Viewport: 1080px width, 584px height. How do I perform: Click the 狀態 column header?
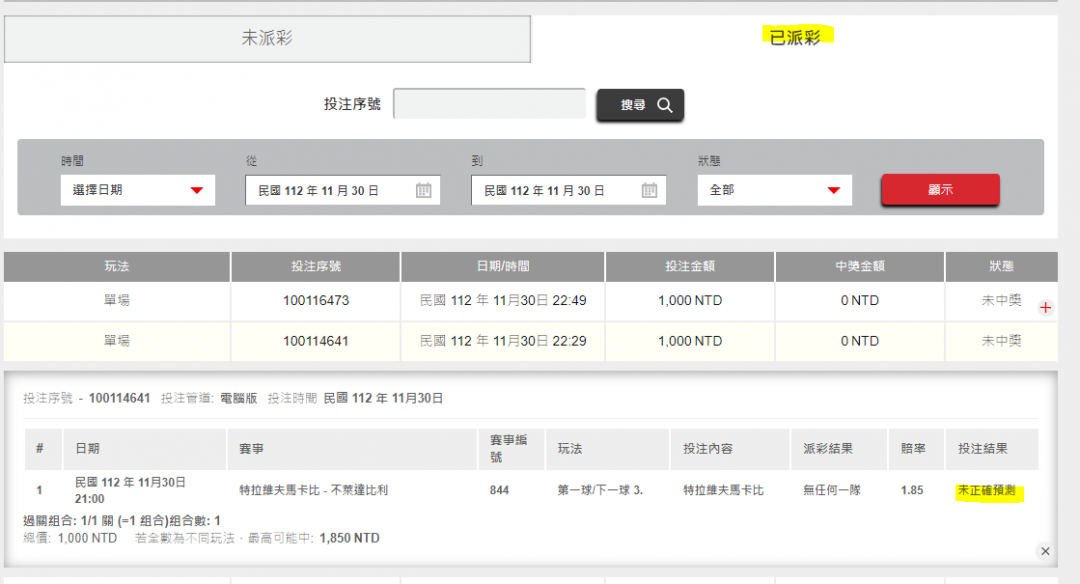point(1001,267)
